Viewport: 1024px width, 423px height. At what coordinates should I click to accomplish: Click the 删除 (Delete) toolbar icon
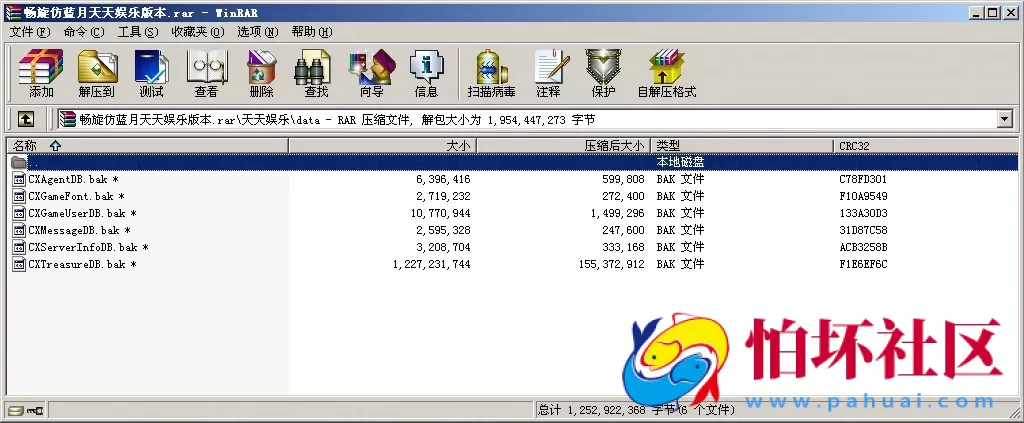(x=261, y=72)
